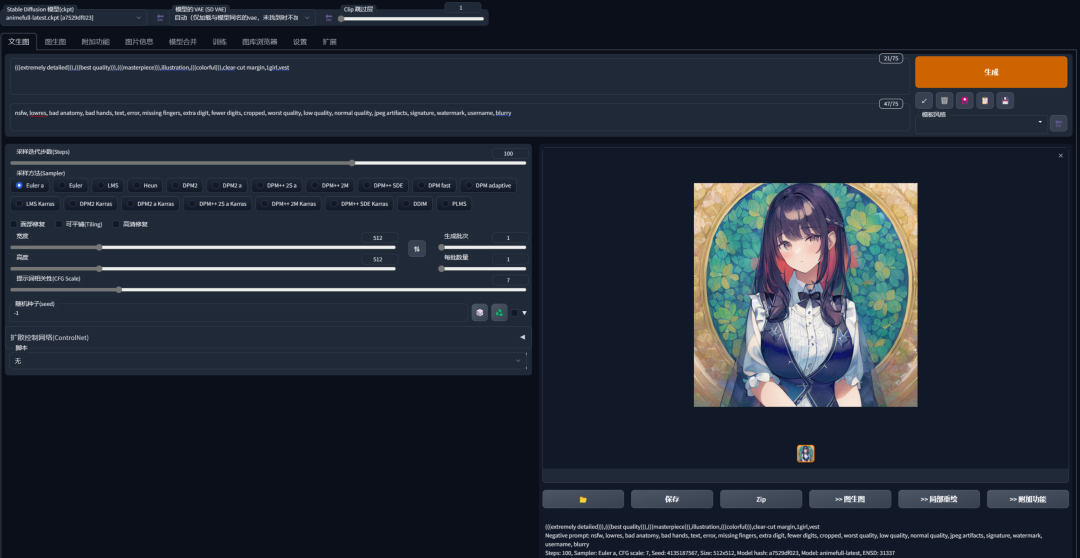
Task: Select the Euler a sampler
Action: point(30,185)
